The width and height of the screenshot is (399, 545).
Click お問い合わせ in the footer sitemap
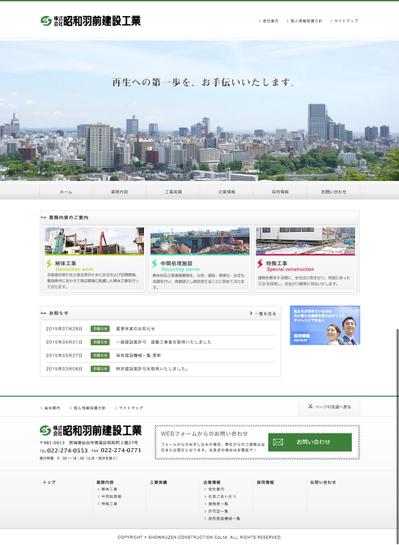click(323, 482)
